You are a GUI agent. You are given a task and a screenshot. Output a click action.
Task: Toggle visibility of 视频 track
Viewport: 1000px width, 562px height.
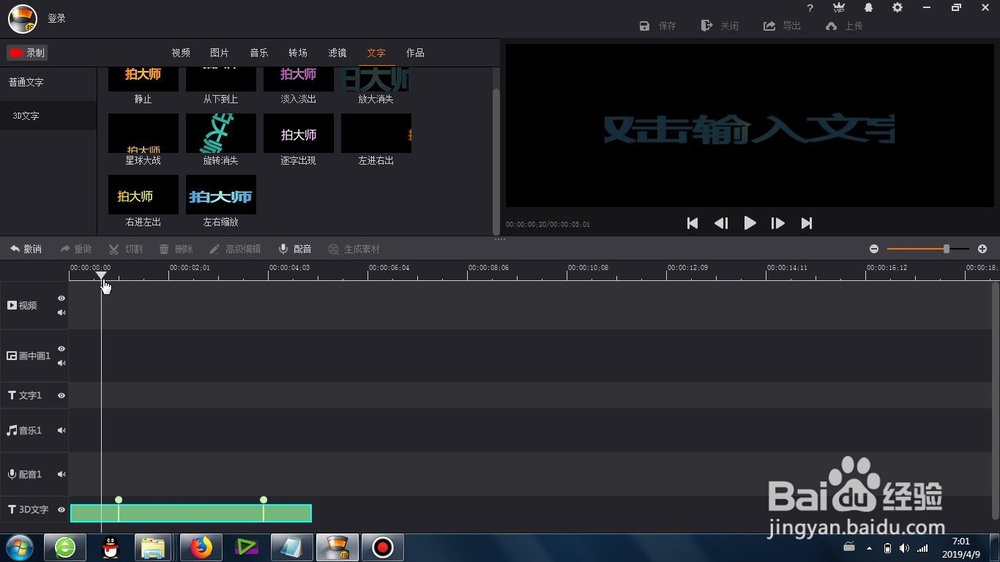click(61, 298)
